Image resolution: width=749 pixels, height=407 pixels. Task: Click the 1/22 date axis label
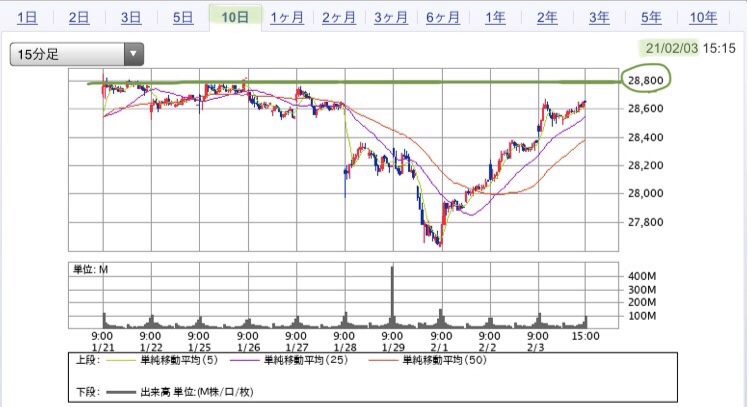(151, 348)
